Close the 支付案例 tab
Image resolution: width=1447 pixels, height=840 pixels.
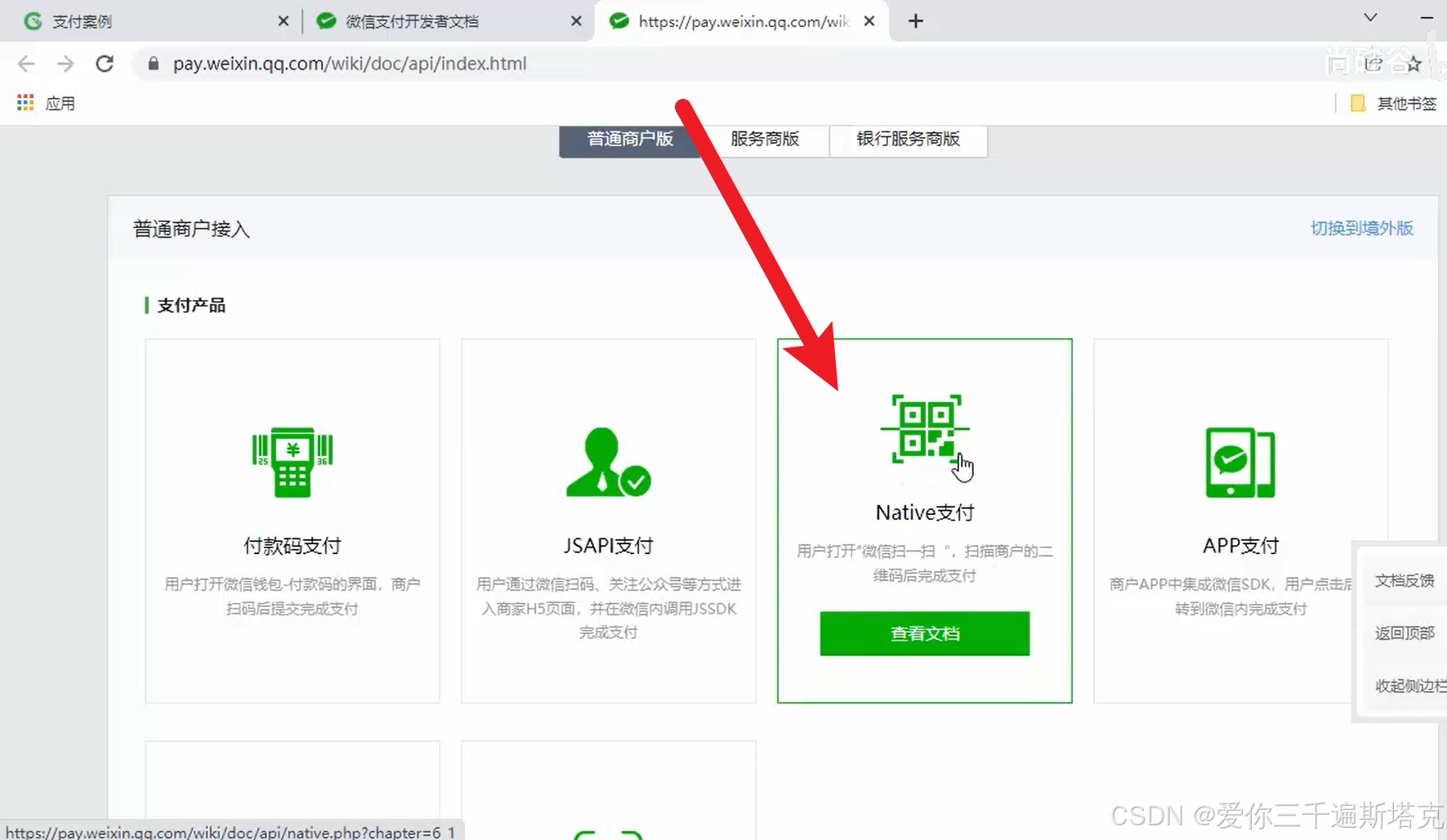[x=283, y=21]
